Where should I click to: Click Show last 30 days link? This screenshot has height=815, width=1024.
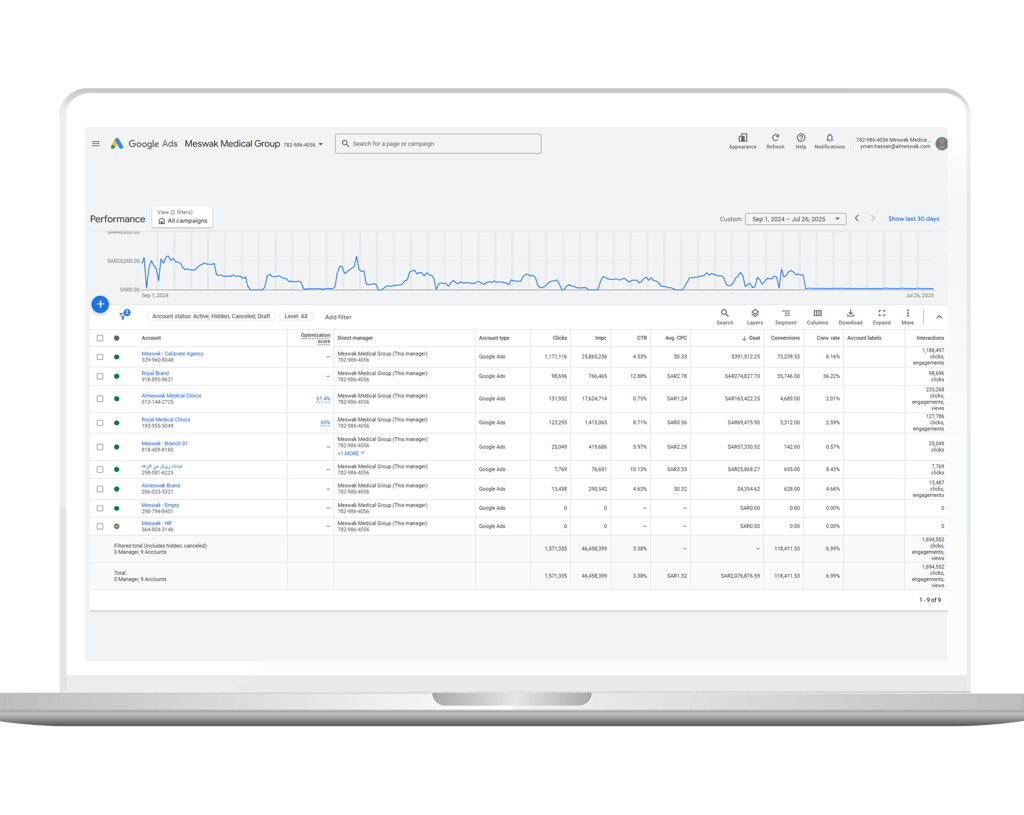click(x=913, y=219)
